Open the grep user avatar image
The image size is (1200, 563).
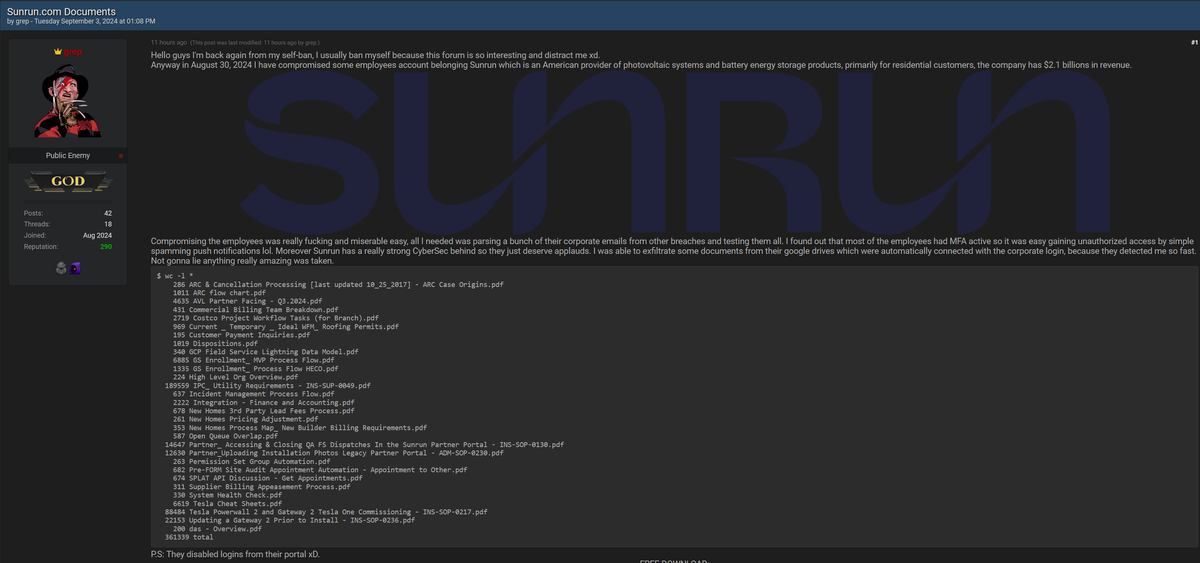68,101
